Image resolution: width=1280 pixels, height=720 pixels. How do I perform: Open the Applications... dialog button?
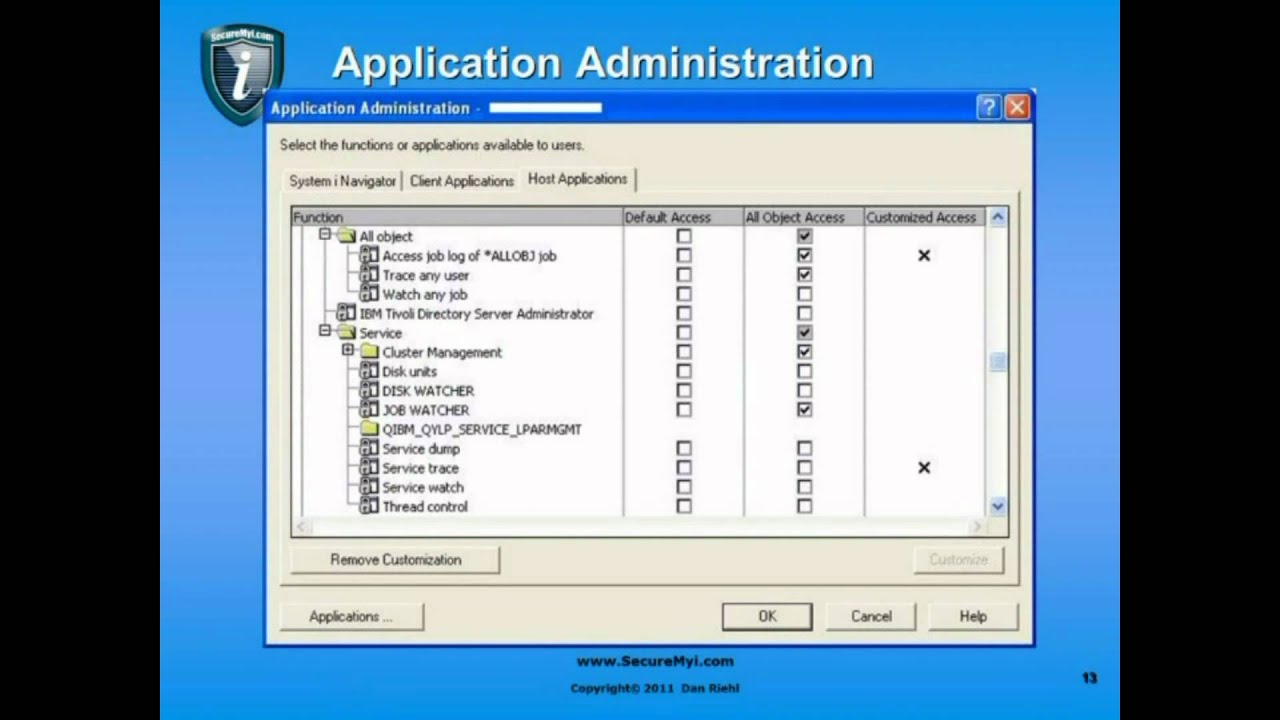click(351, 617)
